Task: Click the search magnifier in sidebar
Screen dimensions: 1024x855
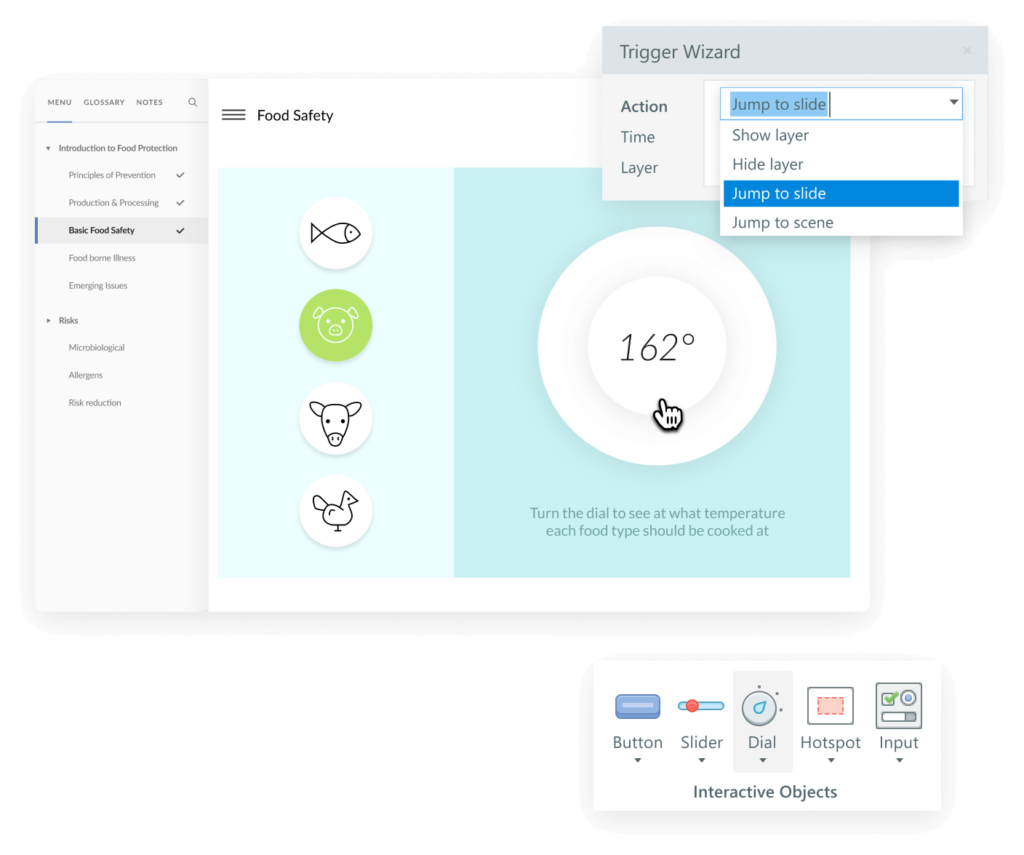Action: [193, 102]
